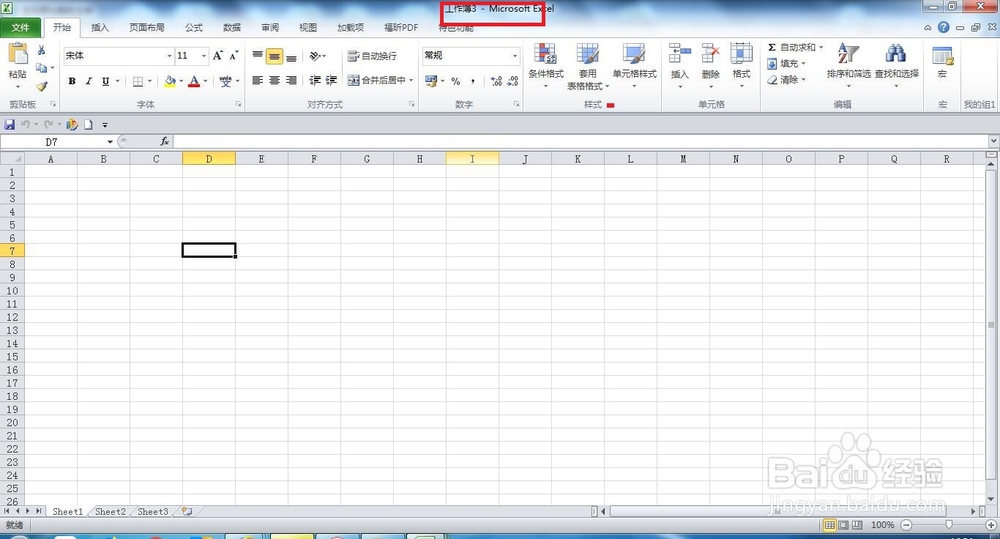1000x539 pixels.
Task: Switch to the 公式 tab
Action: 194,27
